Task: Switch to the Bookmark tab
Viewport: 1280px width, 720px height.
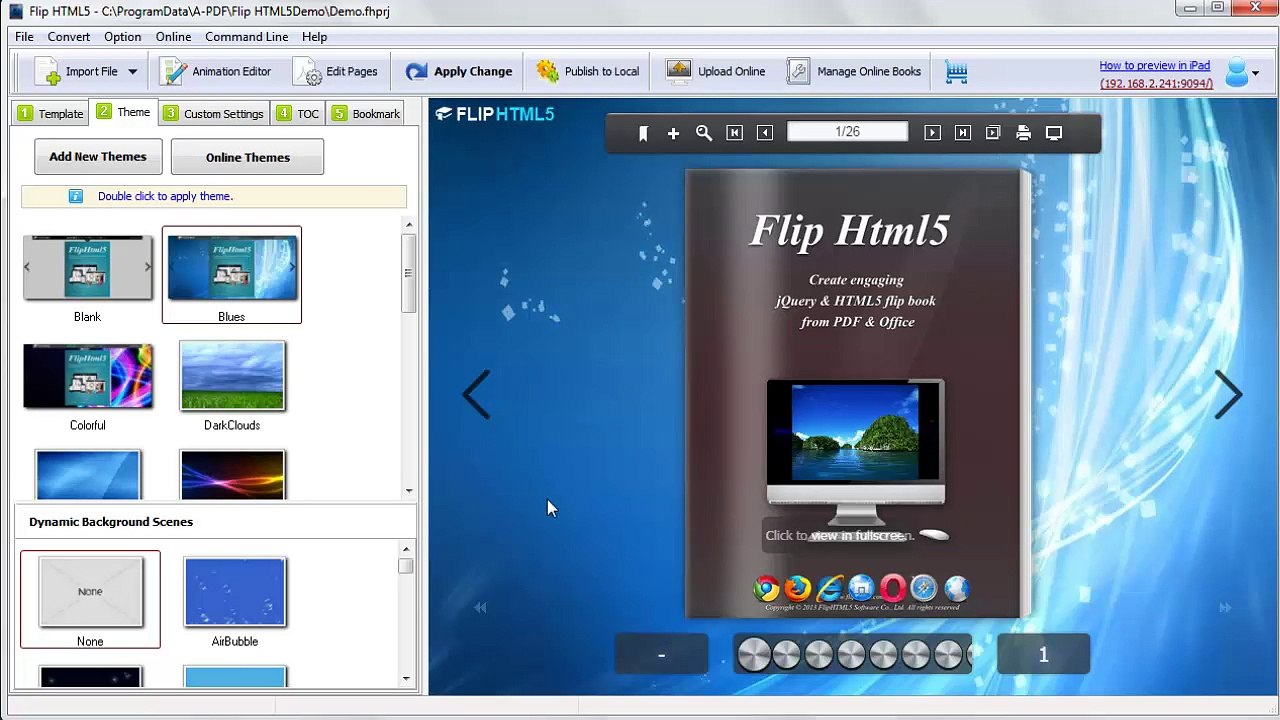Action: tap(366, 114)
